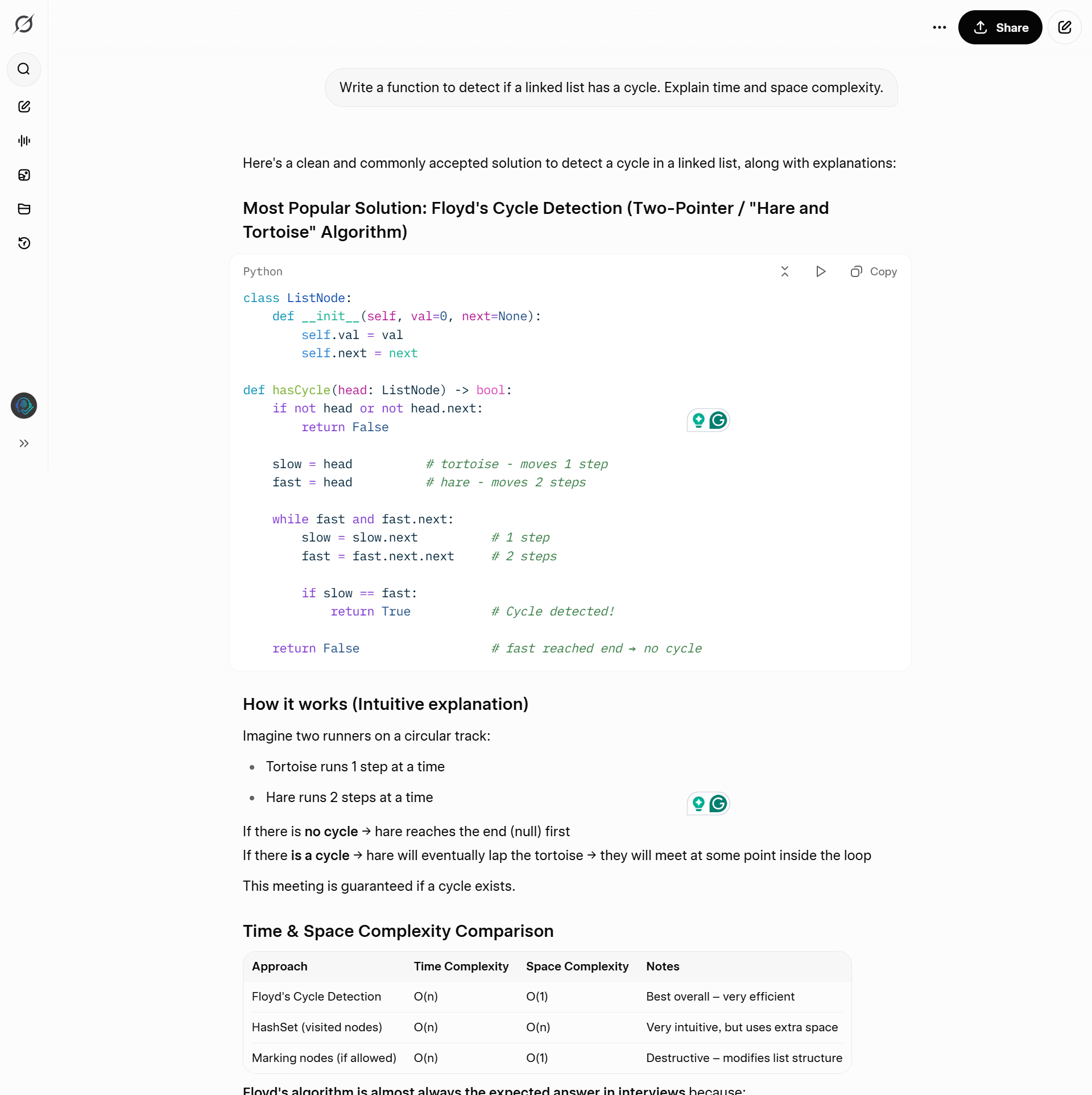Open the Grammarly assistant near the code block
The image size is (1092, 1095).
718,420
